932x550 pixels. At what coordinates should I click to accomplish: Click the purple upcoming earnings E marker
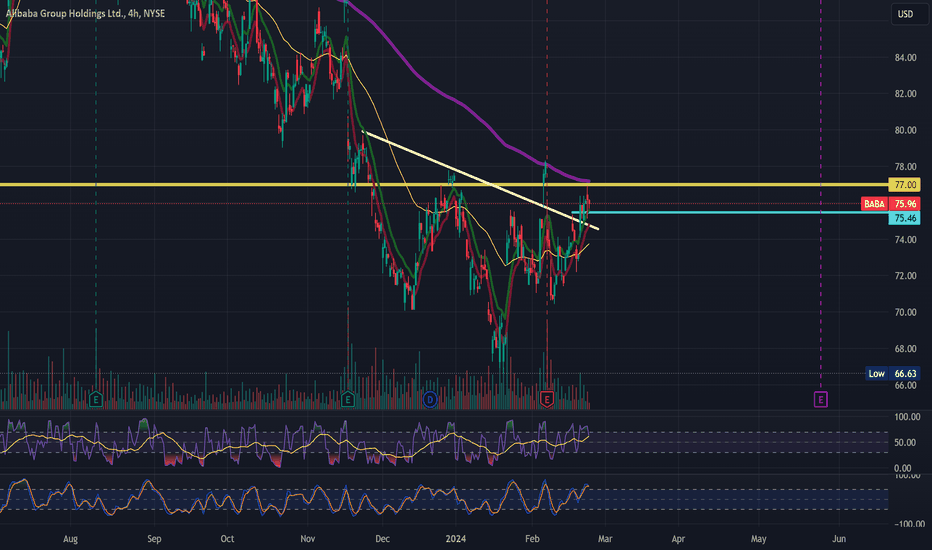click(x=820, y=400)
